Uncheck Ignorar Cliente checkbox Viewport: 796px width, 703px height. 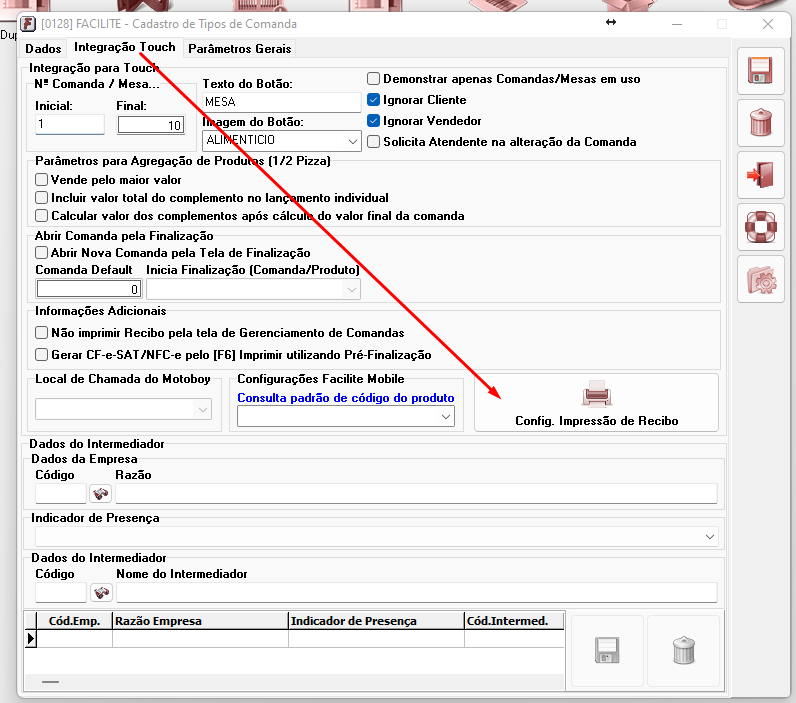(x=373, y=99)
